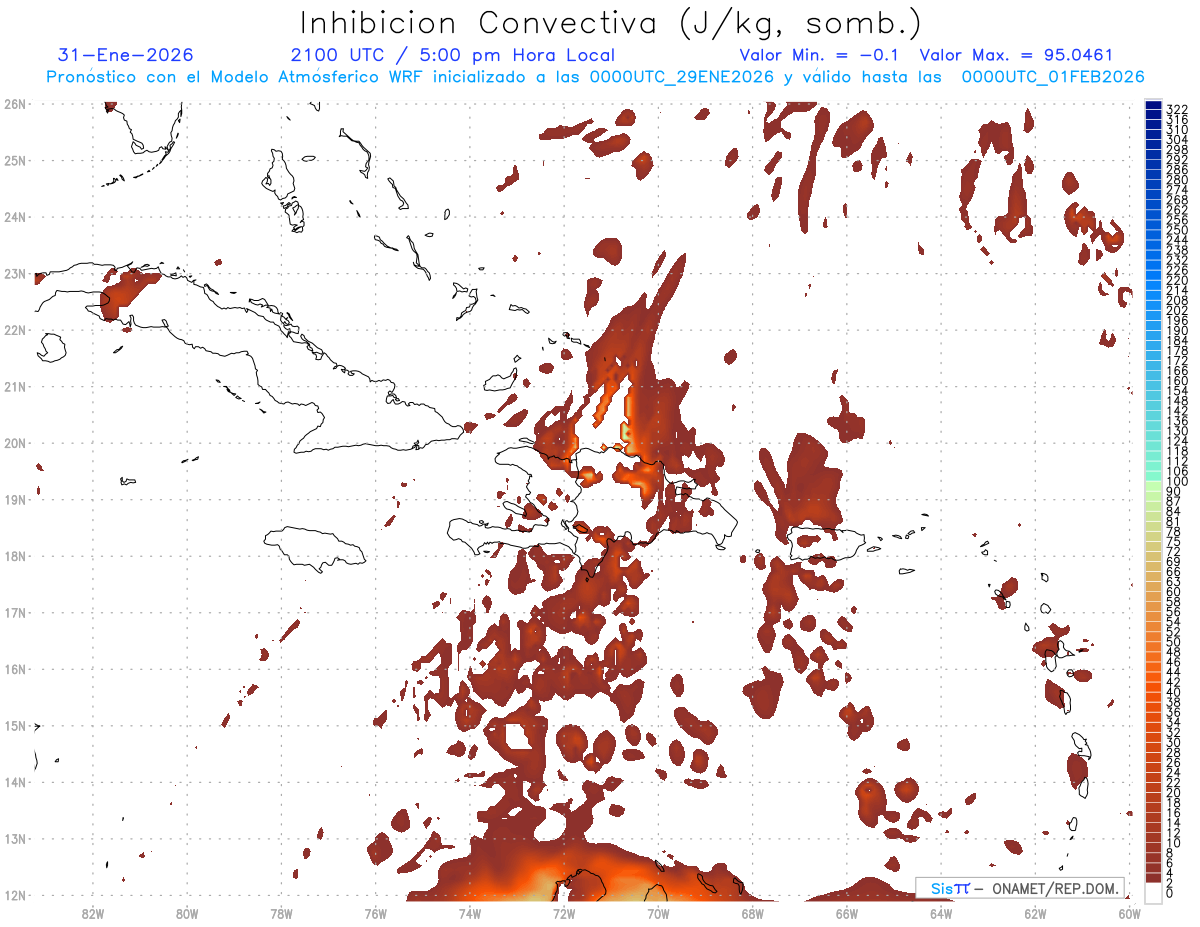Click the latitude axis label "15N"

15,725
